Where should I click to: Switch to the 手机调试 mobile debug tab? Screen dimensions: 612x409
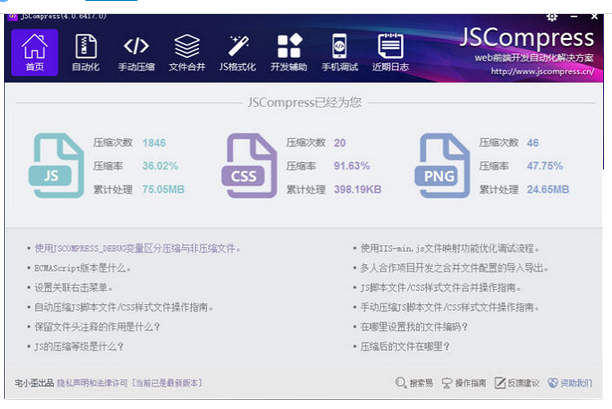[x=340, y=52]
